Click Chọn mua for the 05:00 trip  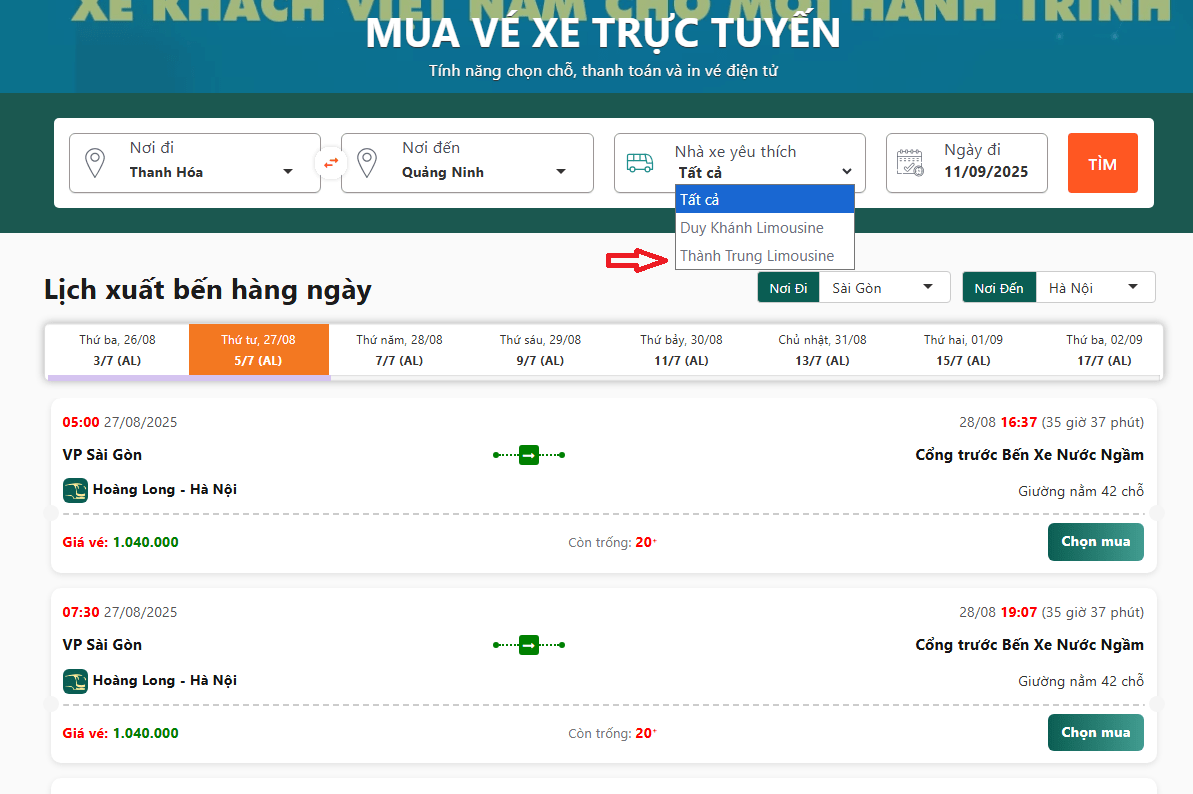1095,542
